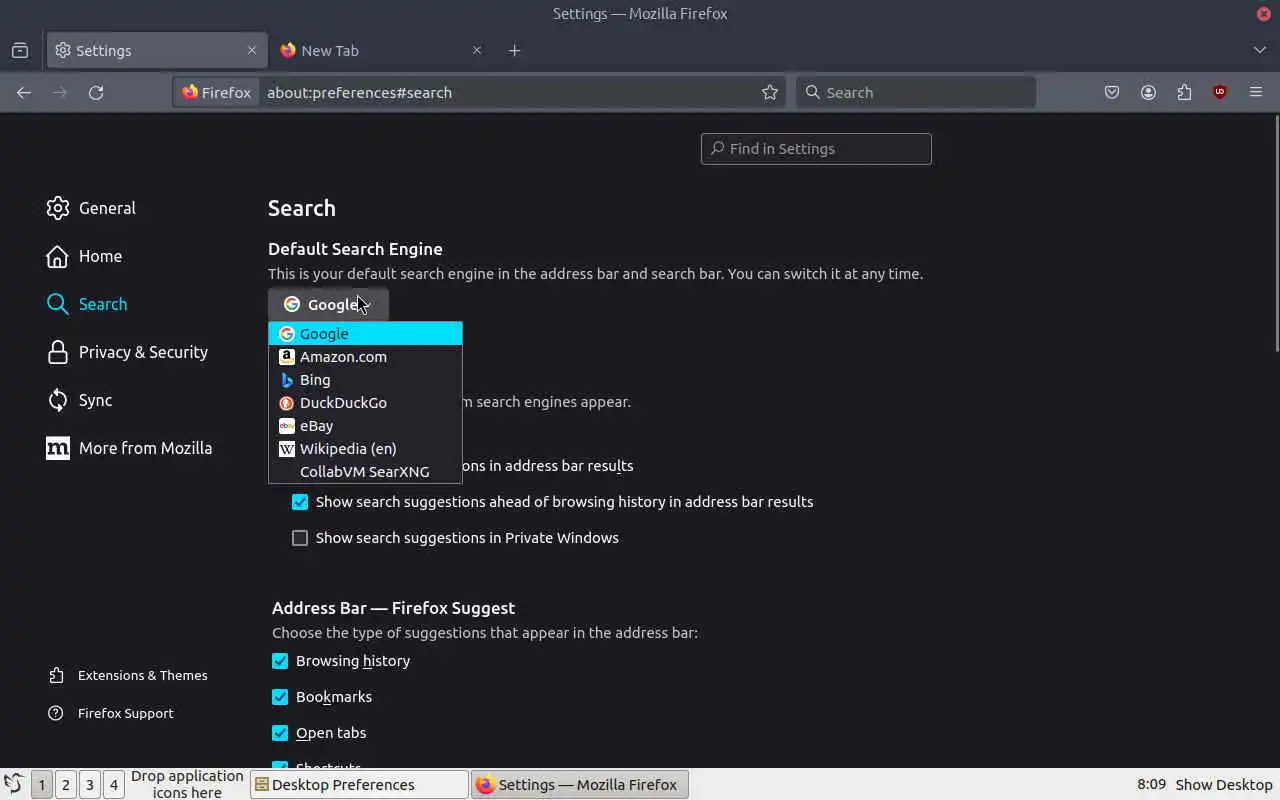Switch to workspace 3
Screen dimensions: 1280x800
click(x=90, y=785)
